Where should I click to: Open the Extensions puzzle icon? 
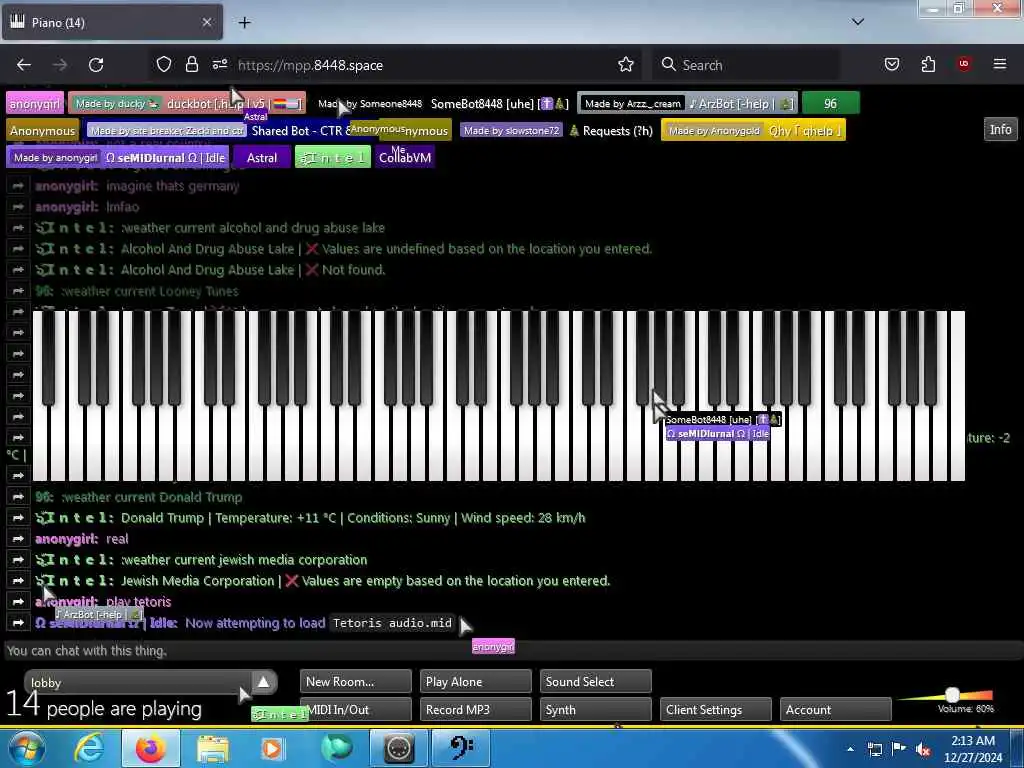coord(928,64)
